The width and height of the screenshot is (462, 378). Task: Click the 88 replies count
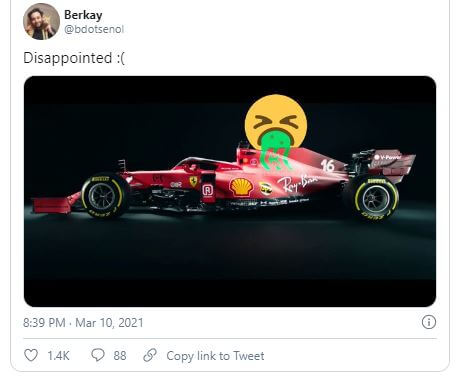coord(120,356)
